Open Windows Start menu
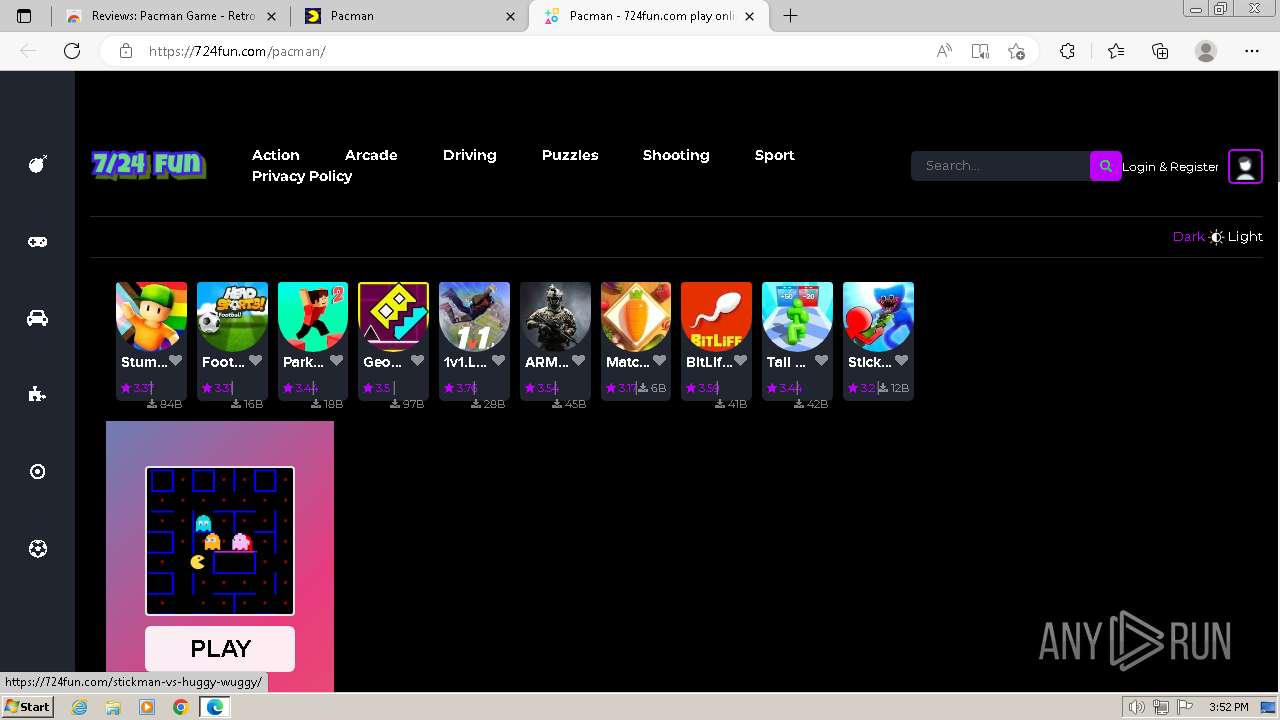 tap(27, 707)
